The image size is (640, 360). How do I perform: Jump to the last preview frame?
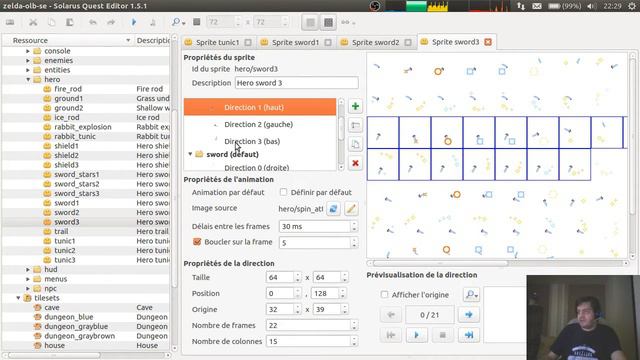click(469, 335)
